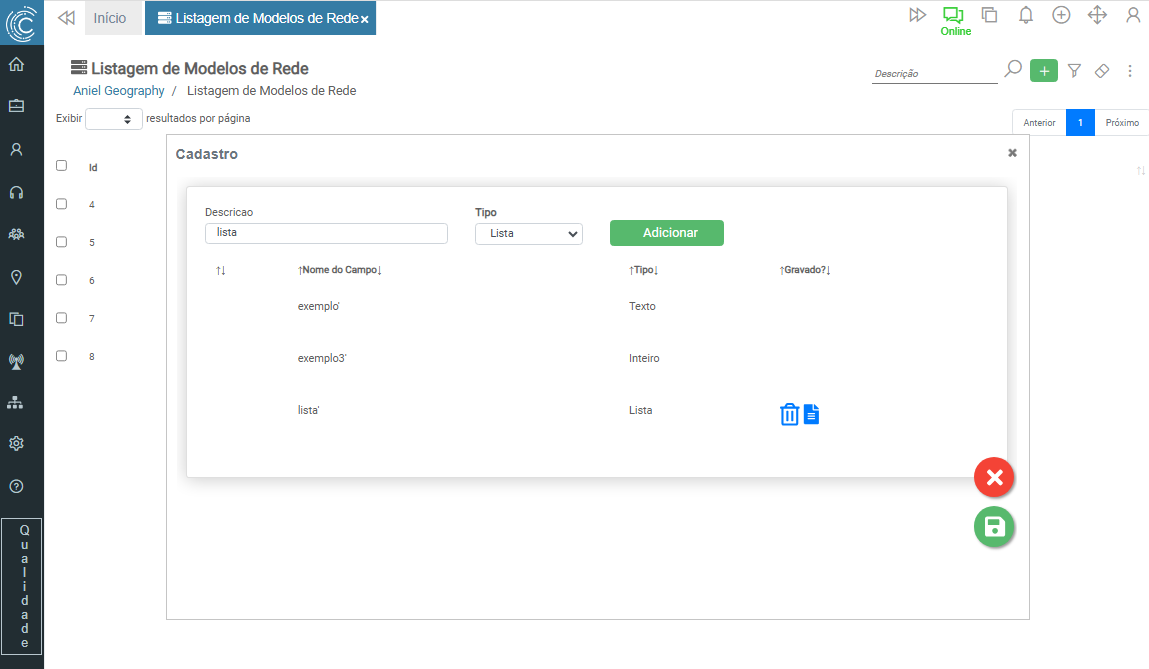The width and height of the screenshot is (1149, 669).
Task: Click the green save floppy disk button
Action: click(994, 527)
